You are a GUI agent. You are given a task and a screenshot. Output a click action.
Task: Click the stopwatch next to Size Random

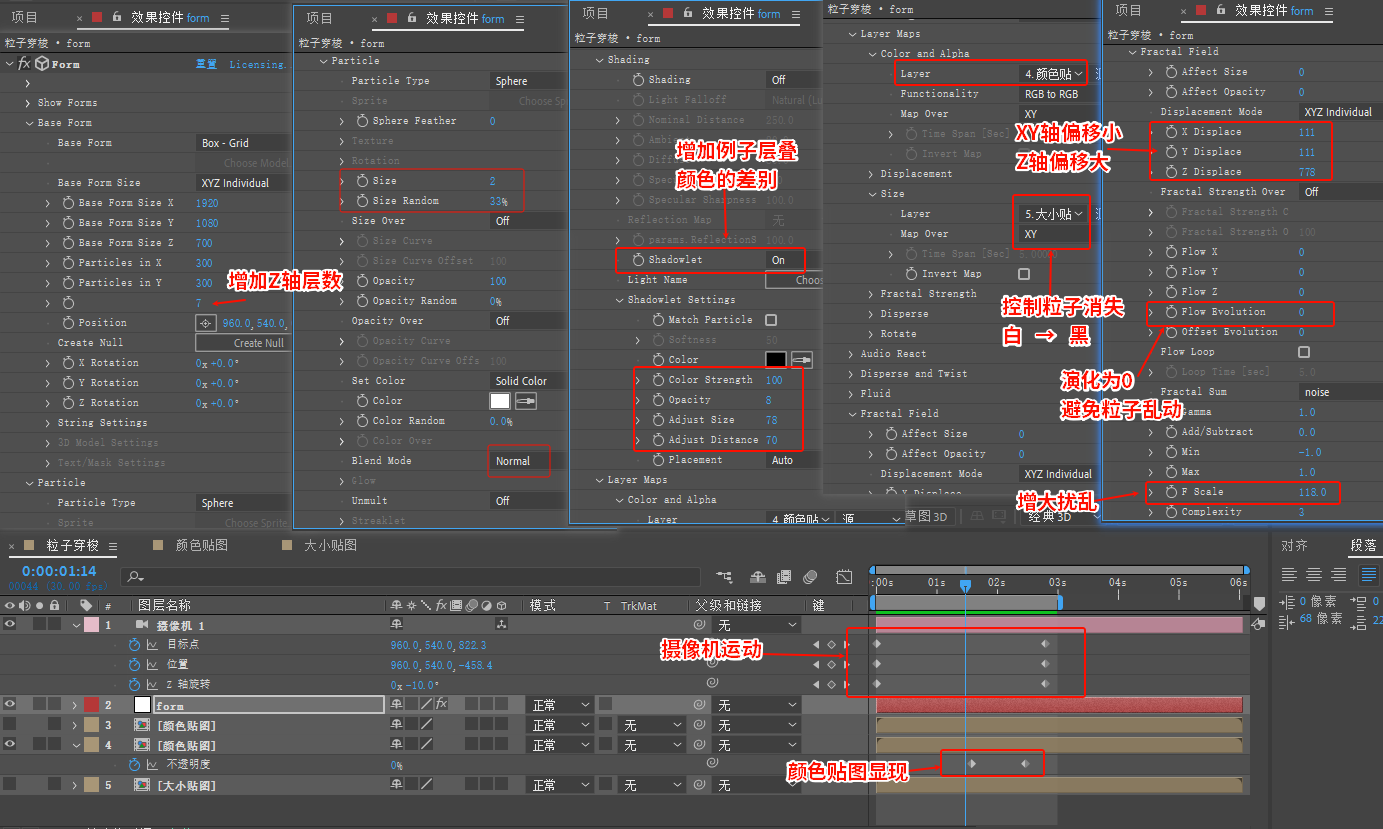(362, 201)
